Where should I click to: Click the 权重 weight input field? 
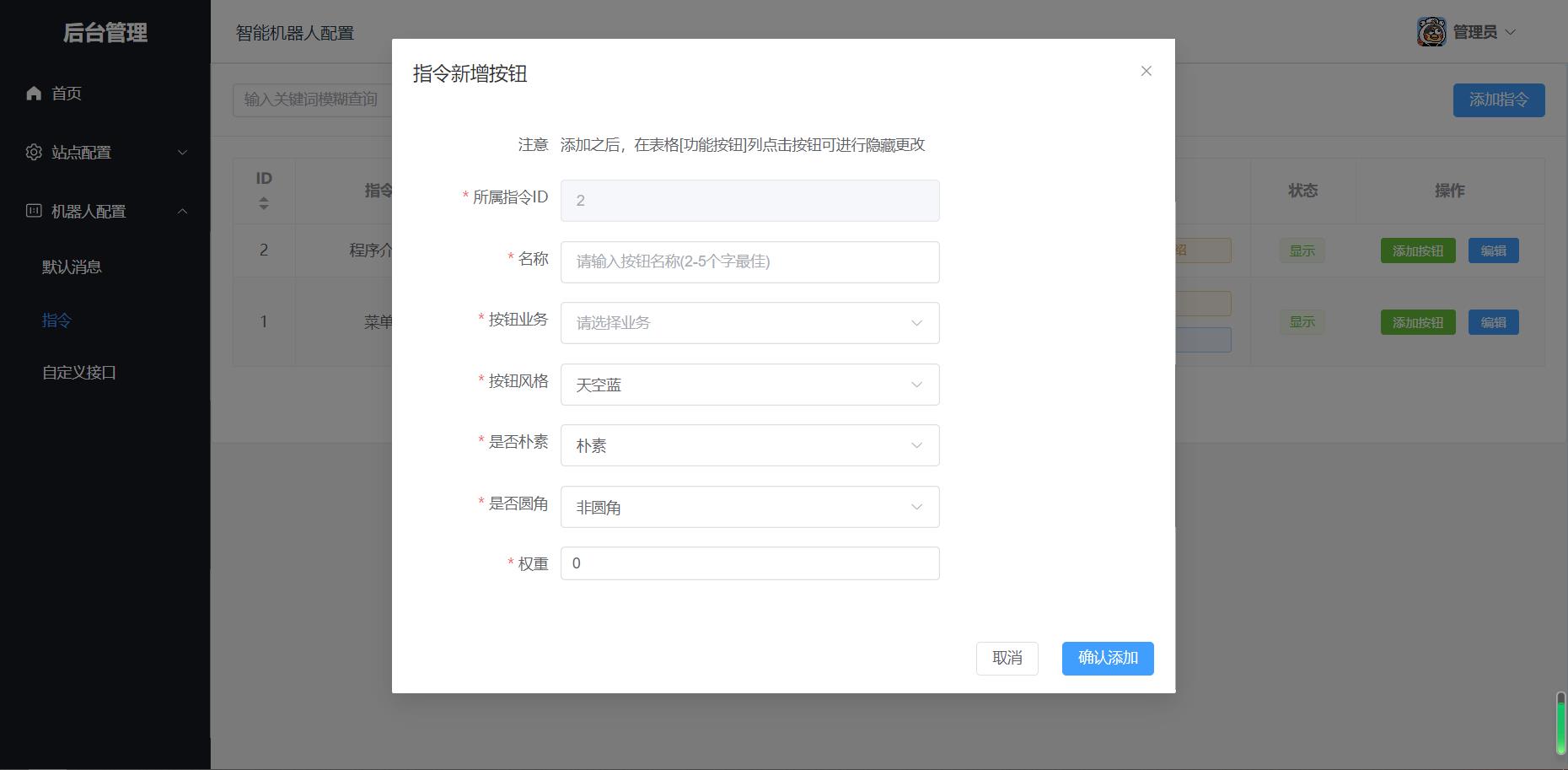click(749, 563)
